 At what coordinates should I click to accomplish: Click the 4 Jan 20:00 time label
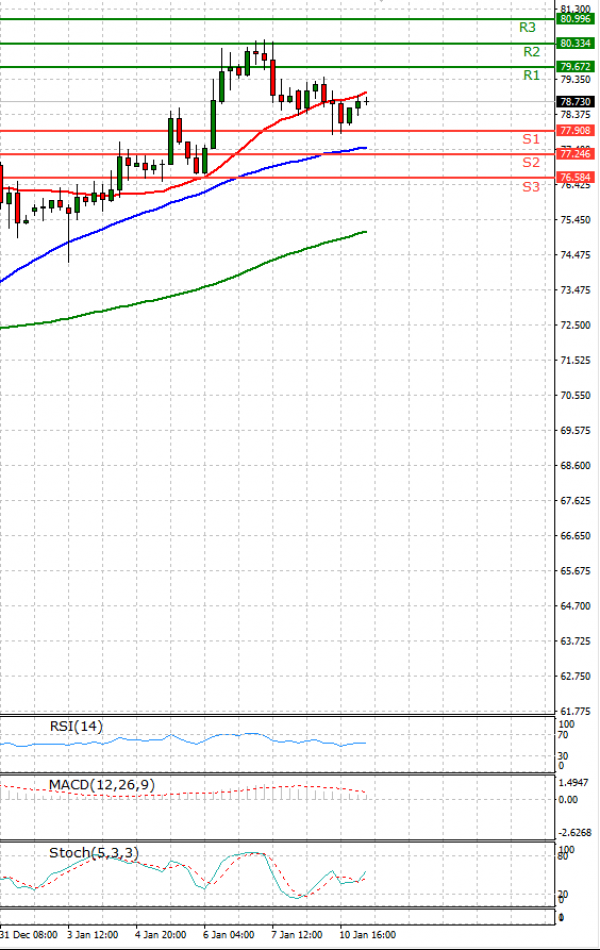pyautogui.click(x=161, y=935)
